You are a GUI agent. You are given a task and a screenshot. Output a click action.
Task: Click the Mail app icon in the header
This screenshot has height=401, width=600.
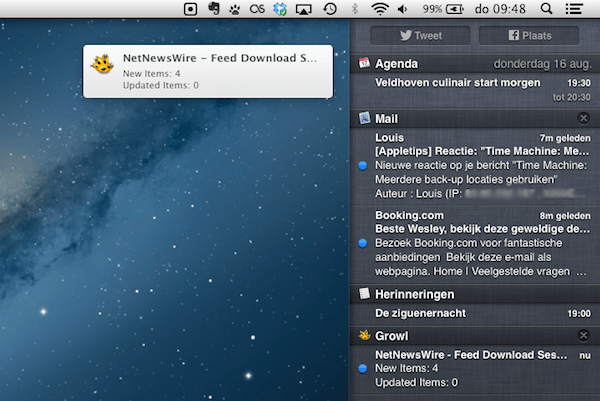pyautogui.click(x=364, y=118)
